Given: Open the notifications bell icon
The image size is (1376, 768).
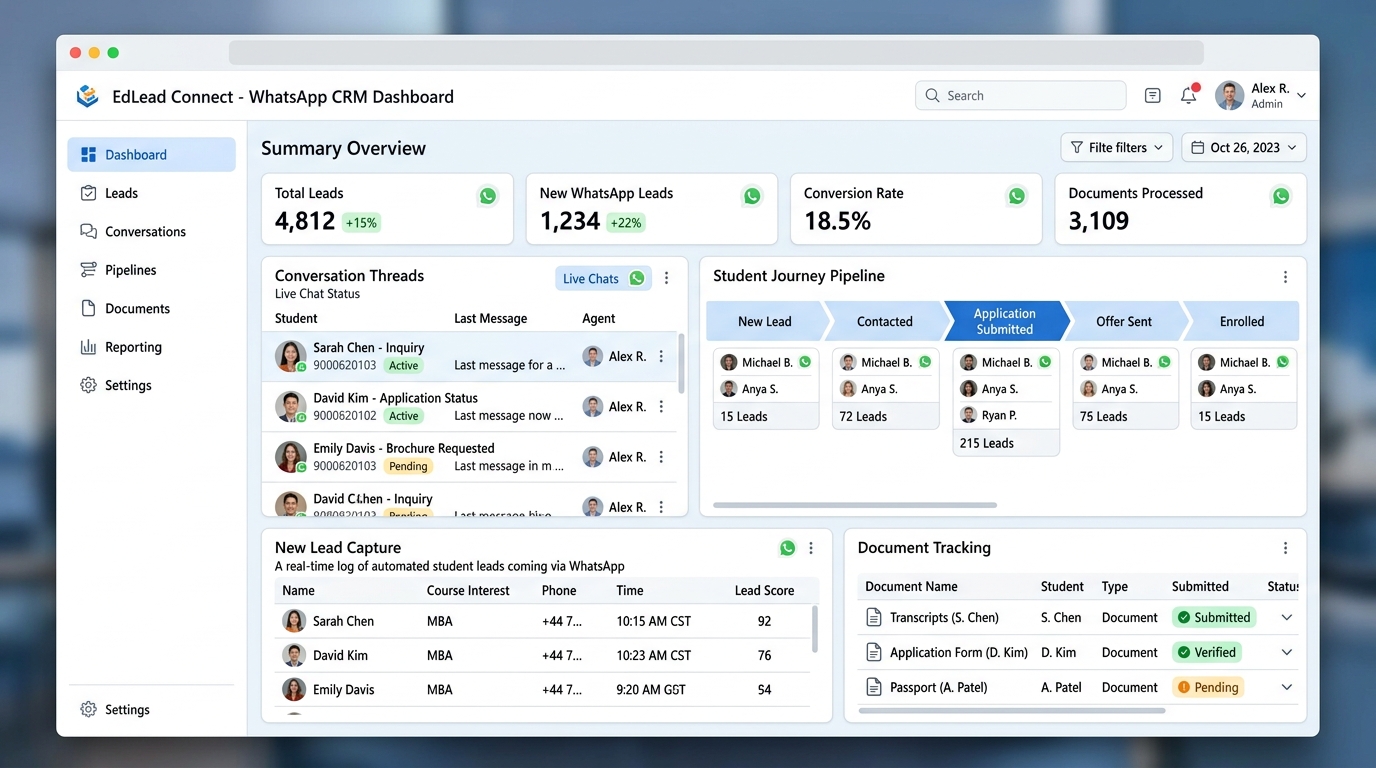Looking at the screenshot, I should pyautogui.click(x=1189, y=95).
